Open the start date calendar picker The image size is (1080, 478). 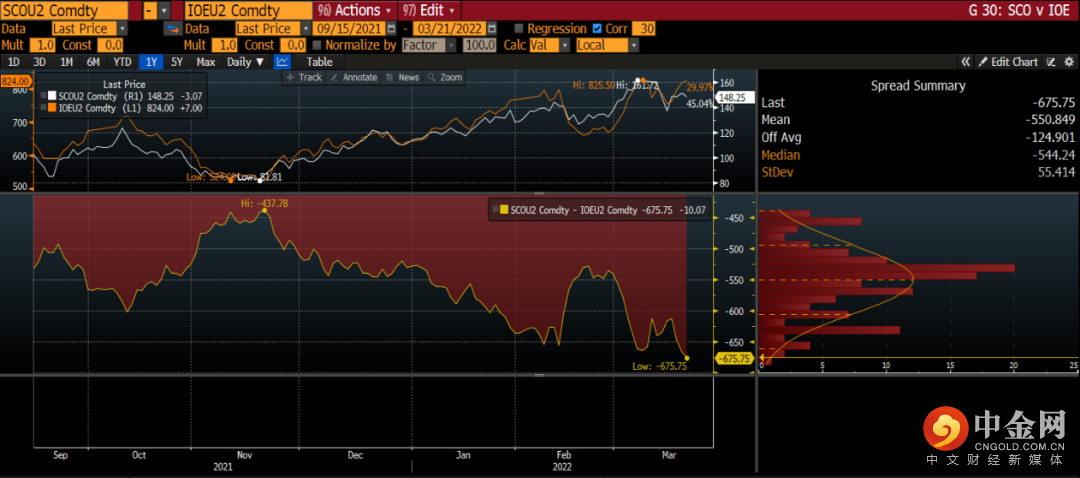tap(388, 29)
